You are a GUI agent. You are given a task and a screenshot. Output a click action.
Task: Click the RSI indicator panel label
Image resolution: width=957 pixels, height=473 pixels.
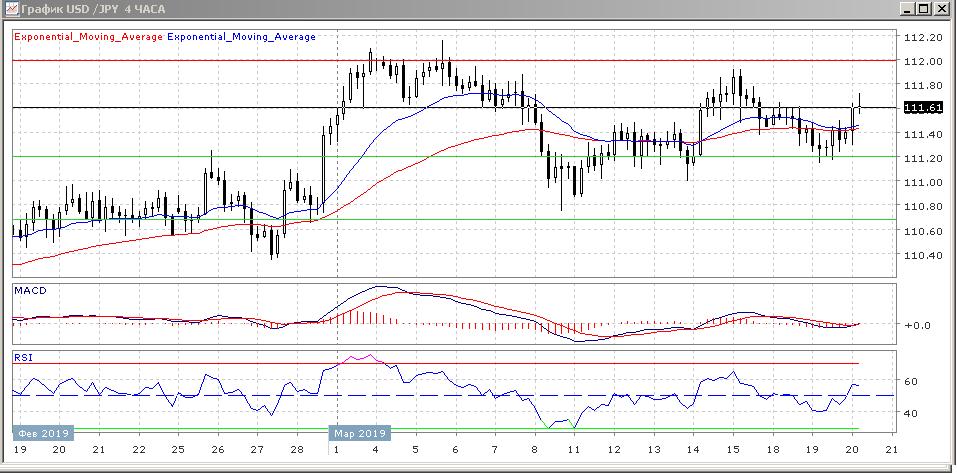point(22,356)
